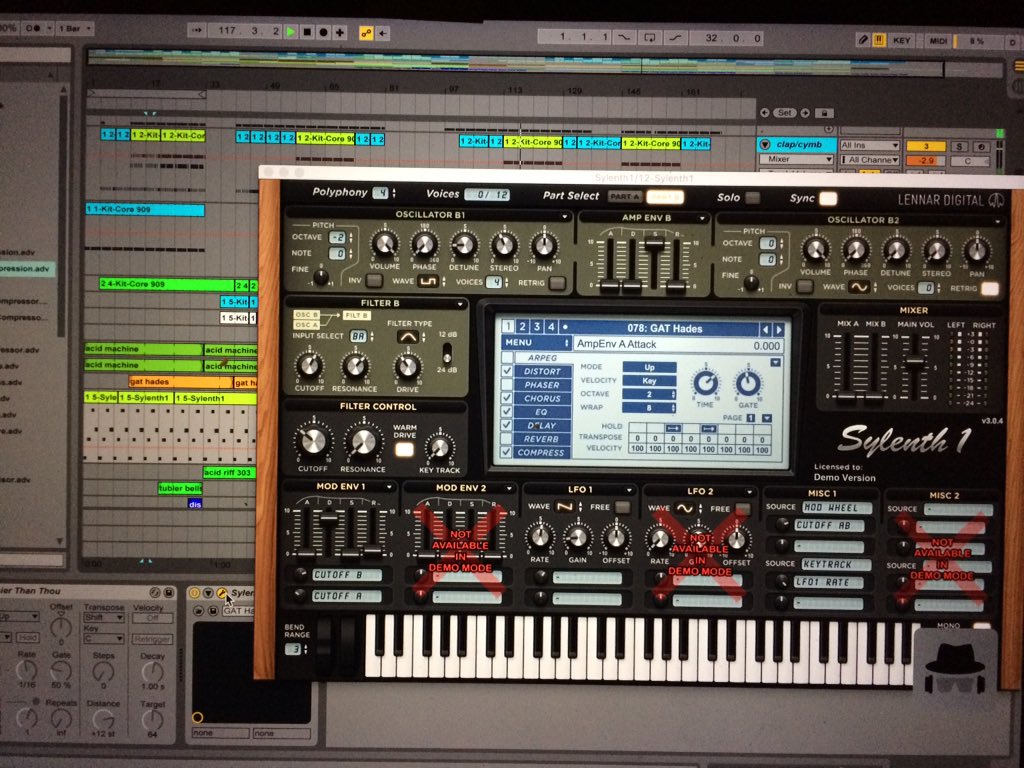Viewport: 1024px width, 768px height.
Task: Open the arpeggiator PAGE dropdown arrow
Action: point(767,418)
